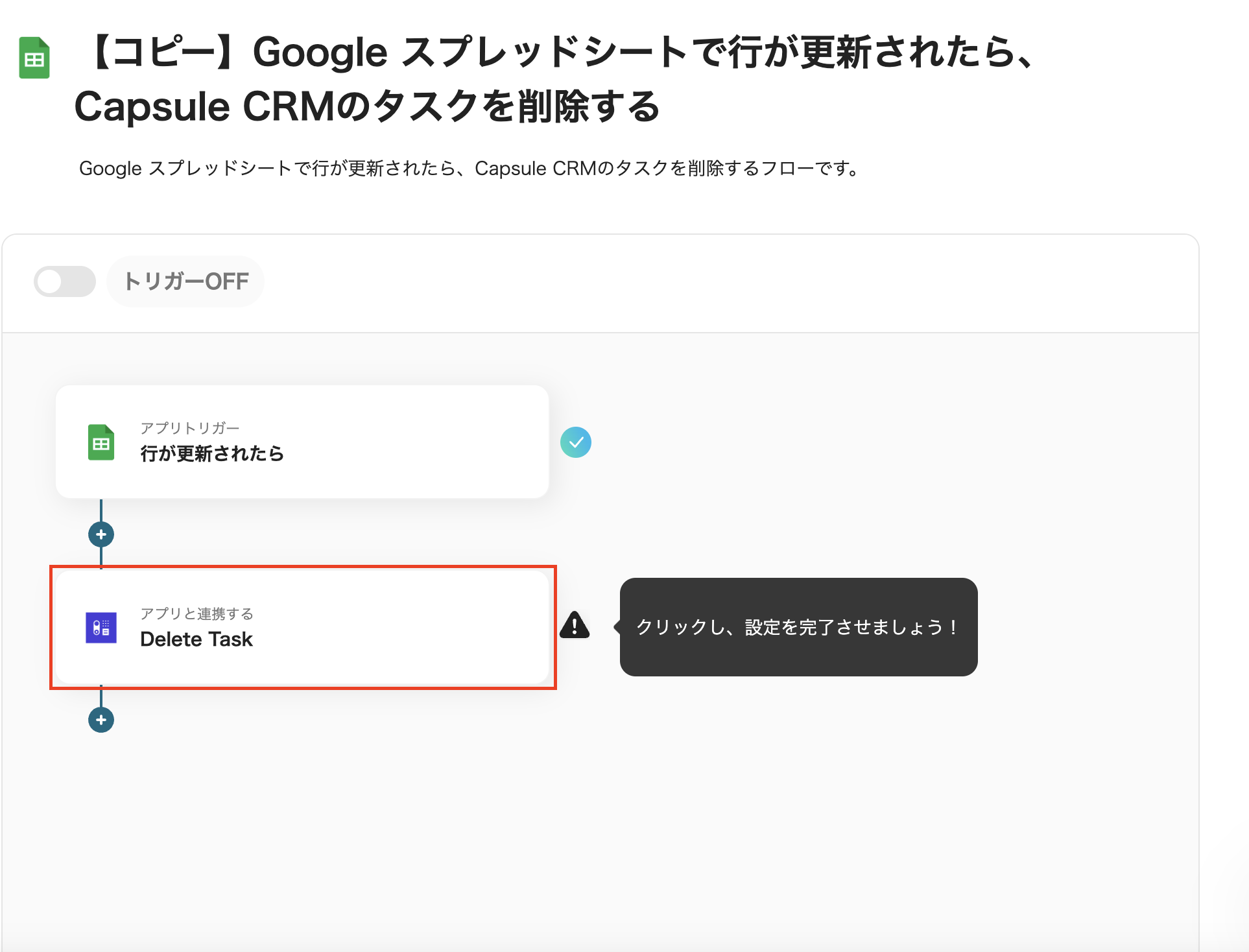This screenshot has height=952, width=1249.
Task: Click the flow description text below the title
Action: [x=468, y=169]
